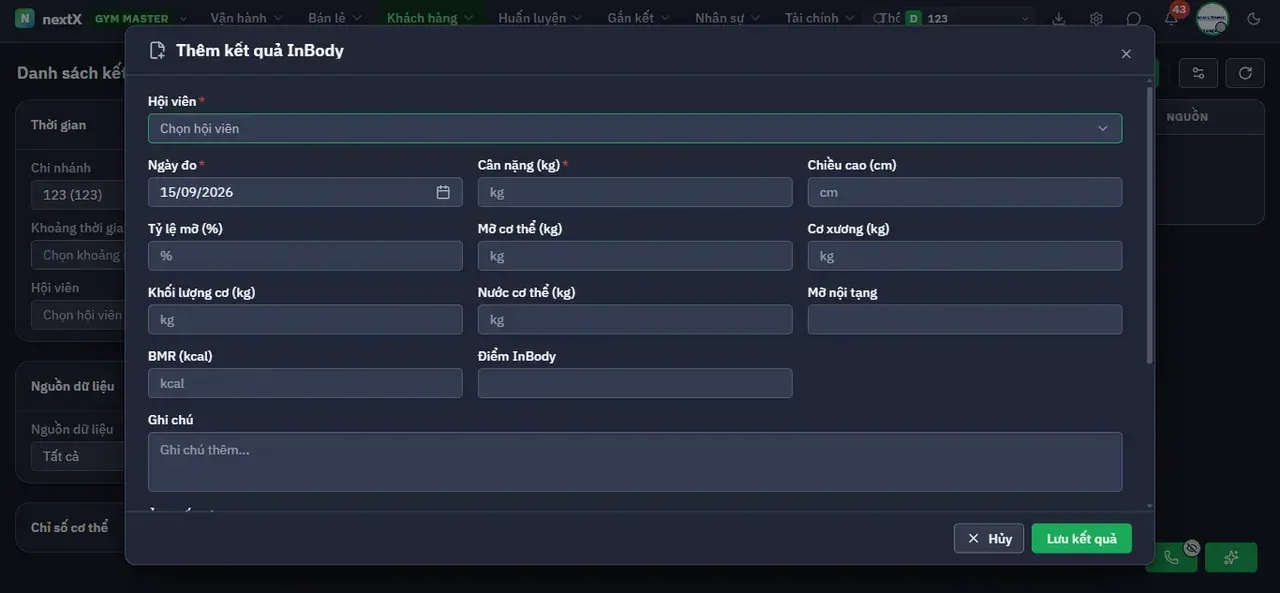This screenshot has height=593, width=1280.
Task: Click the user avatar in top bar
Action: (x=1213, y=18)
